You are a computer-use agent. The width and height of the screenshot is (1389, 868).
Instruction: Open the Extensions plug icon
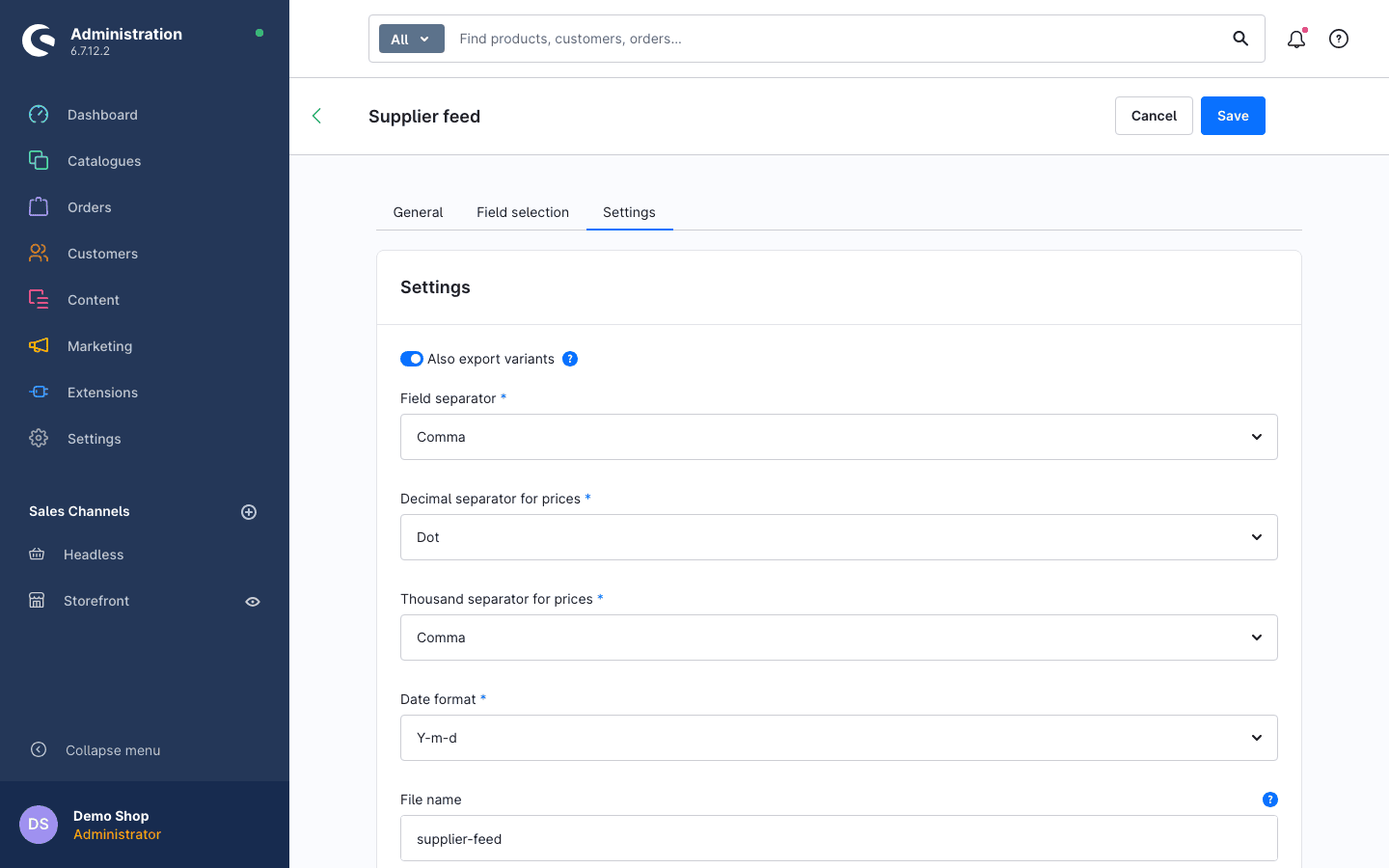pyautogui.click(x=39, y=393)
